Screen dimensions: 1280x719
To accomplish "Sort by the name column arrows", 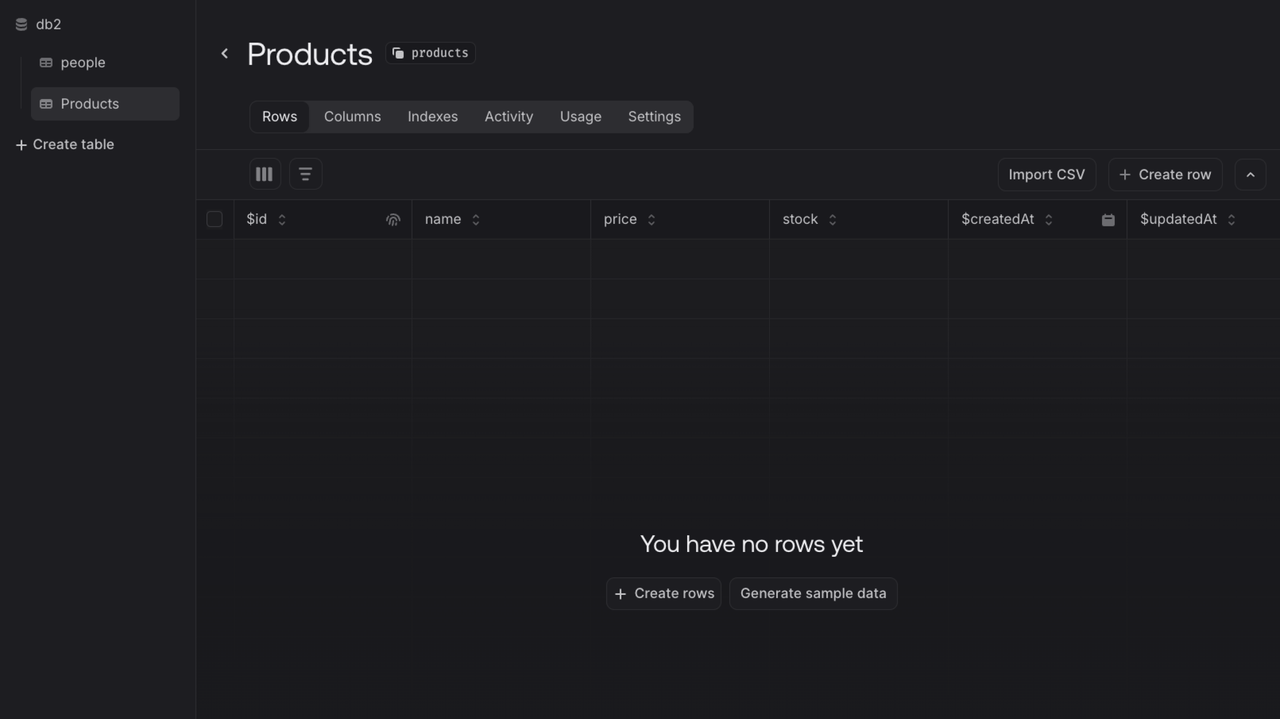I will 476,220.
